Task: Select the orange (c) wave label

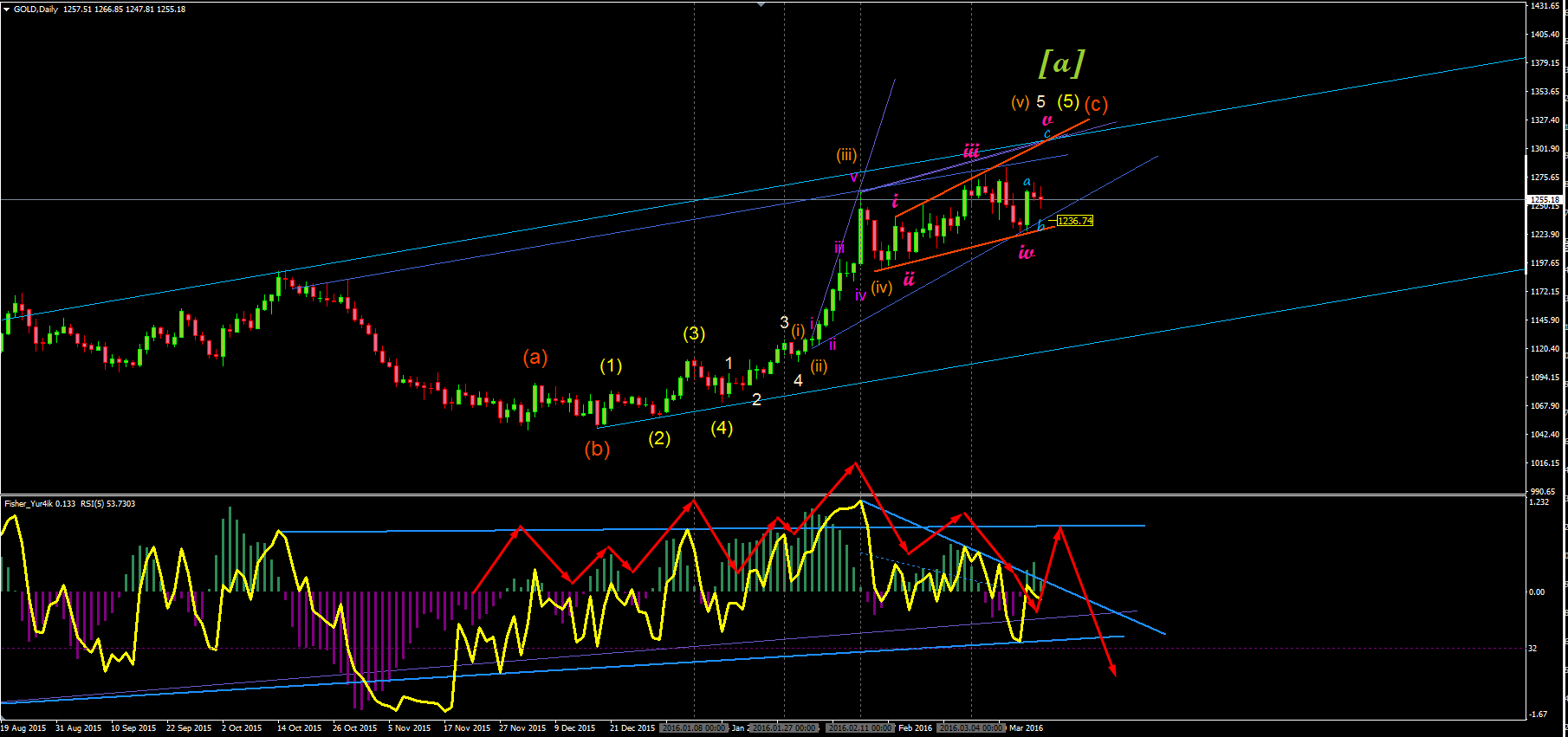Action: (1096, 105)
